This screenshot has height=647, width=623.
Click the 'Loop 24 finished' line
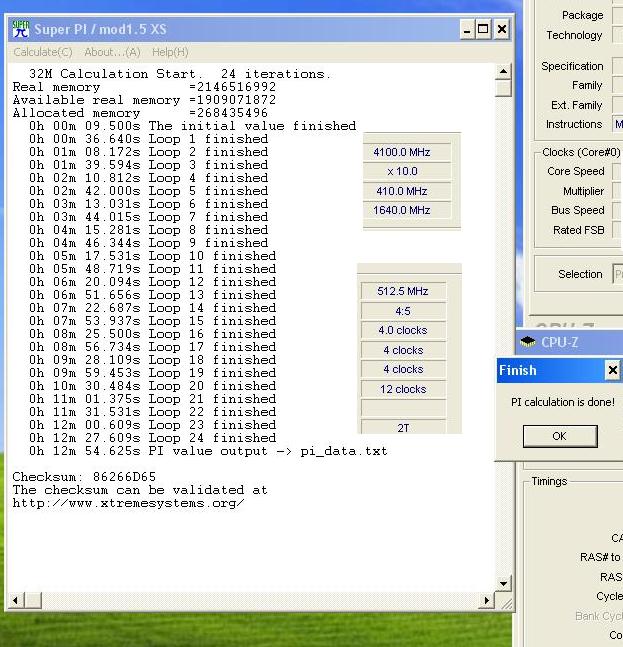point(152,438)
